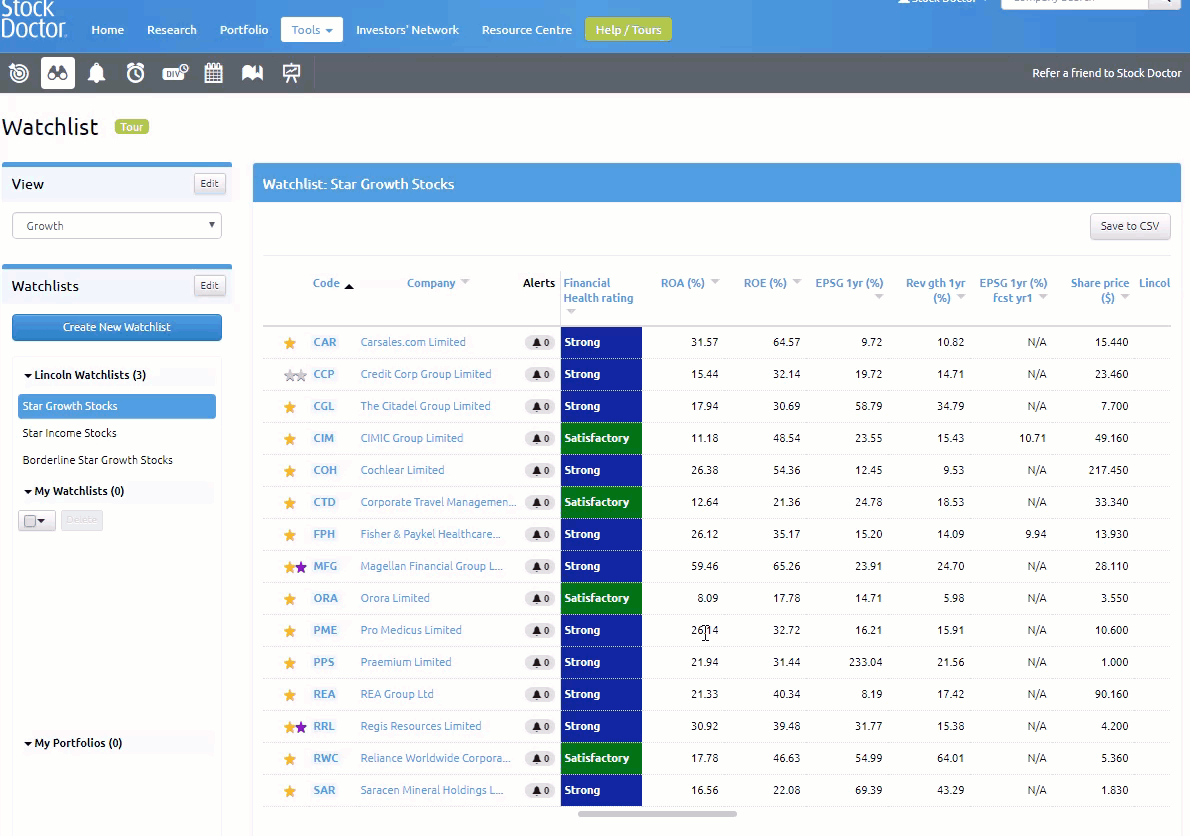This screenshot has height=836, width=1190.
Task: Click the gold star beside PPS
Action: pyautogui.click(x=290, y=663)
